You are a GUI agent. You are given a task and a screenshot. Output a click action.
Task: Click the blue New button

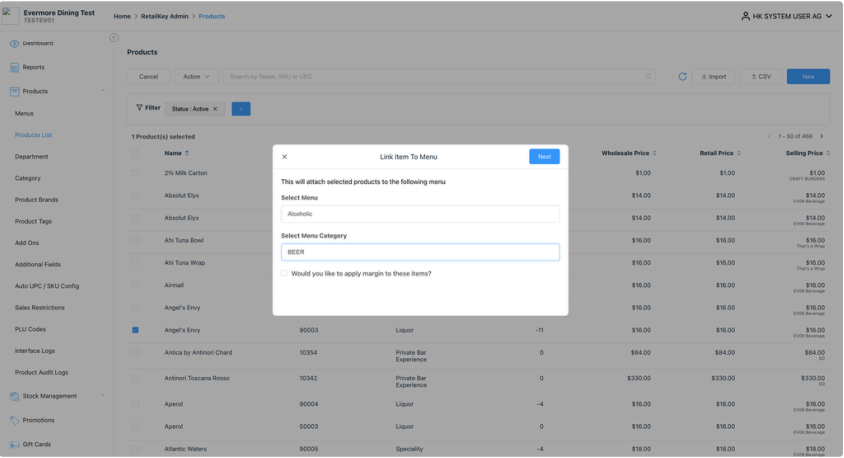pyautogui.click(x=808, y=77)
